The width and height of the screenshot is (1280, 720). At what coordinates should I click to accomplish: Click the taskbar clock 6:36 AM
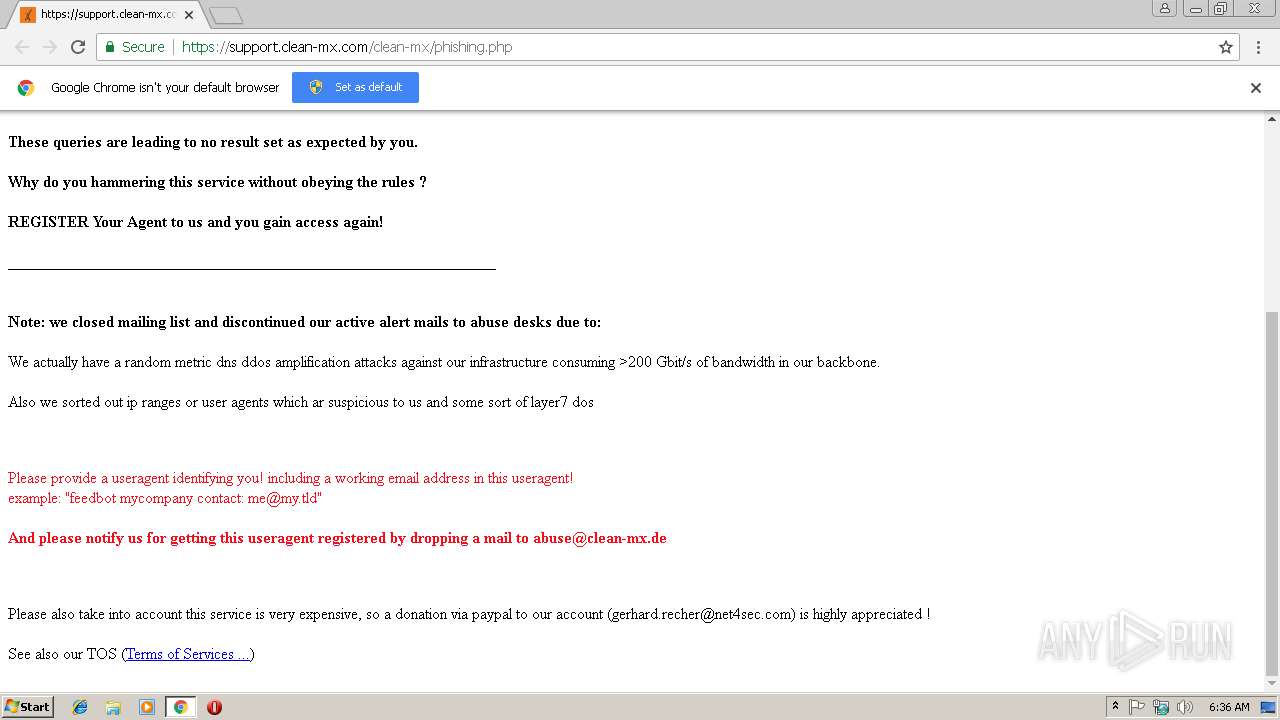click(x=1229, y=707)
